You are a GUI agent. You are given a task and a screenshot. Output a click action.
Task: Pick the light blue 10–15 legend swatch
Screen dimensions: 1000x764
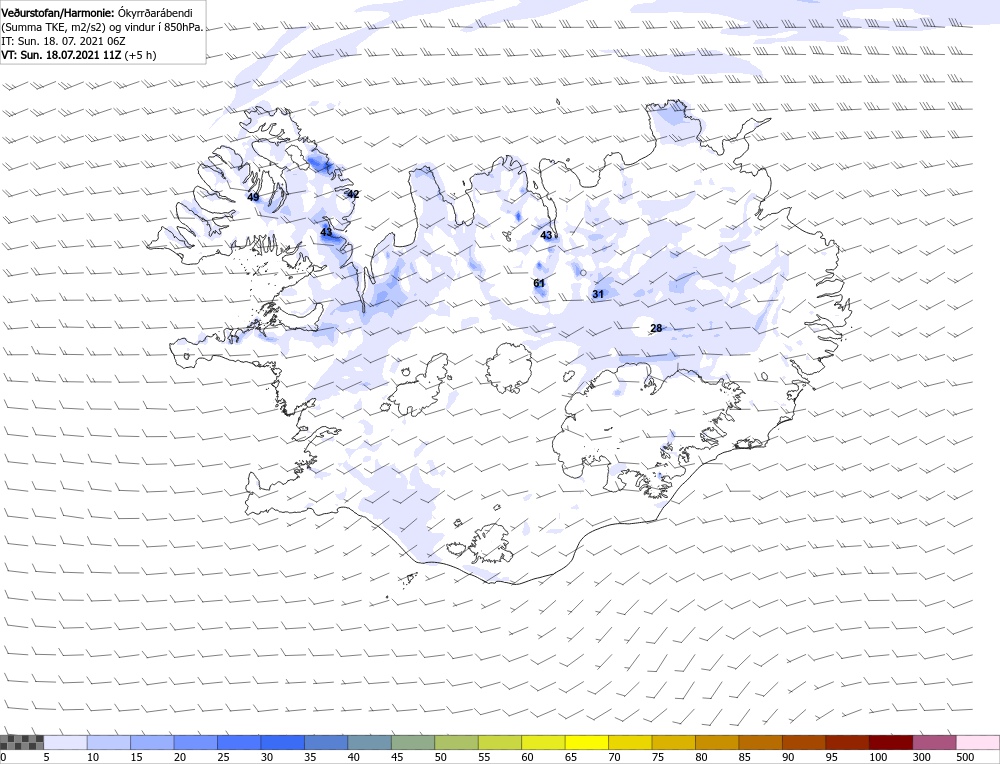108,742
